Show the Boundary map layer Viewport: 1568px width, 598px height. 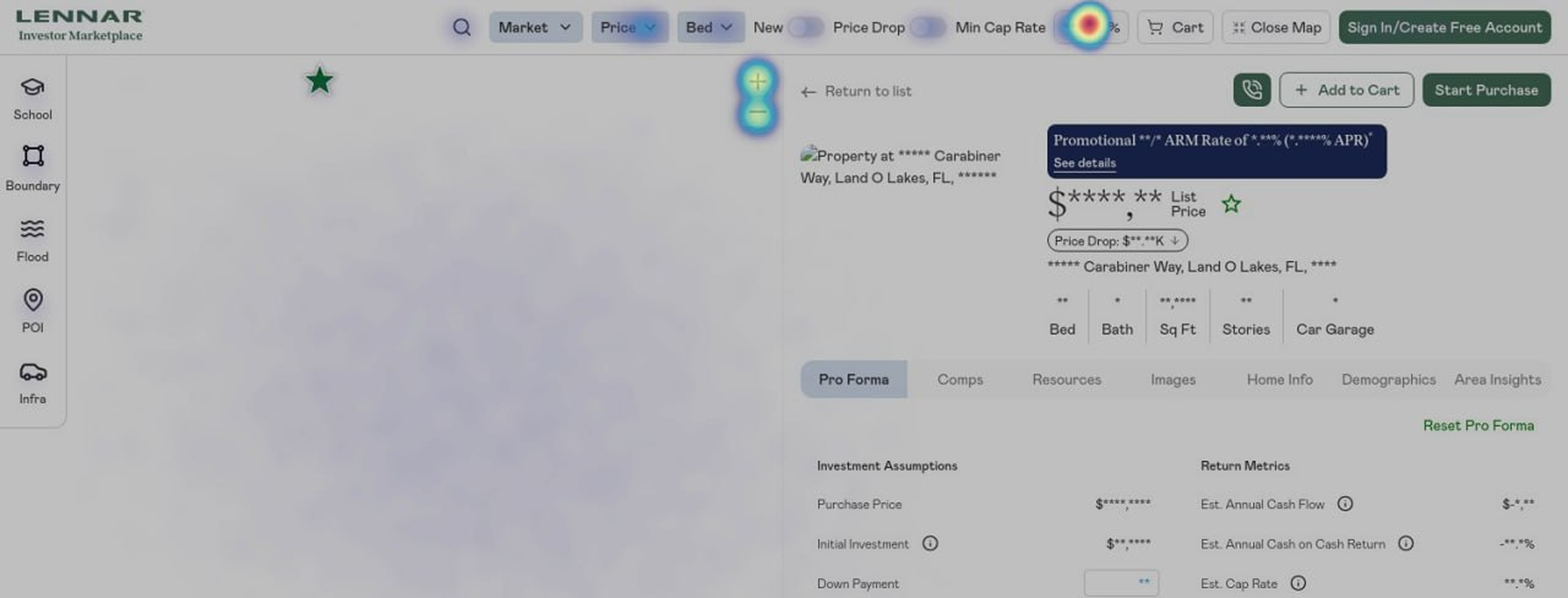coord(32,169)
